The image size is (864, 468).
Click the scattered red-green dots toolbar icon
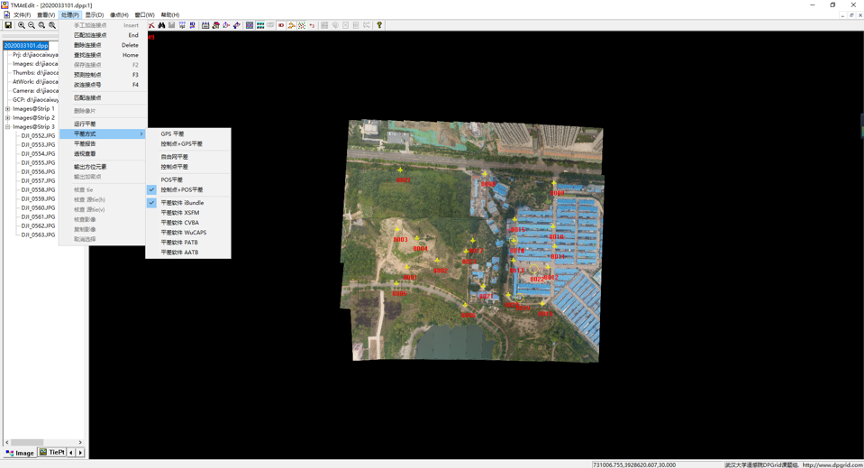301,25
